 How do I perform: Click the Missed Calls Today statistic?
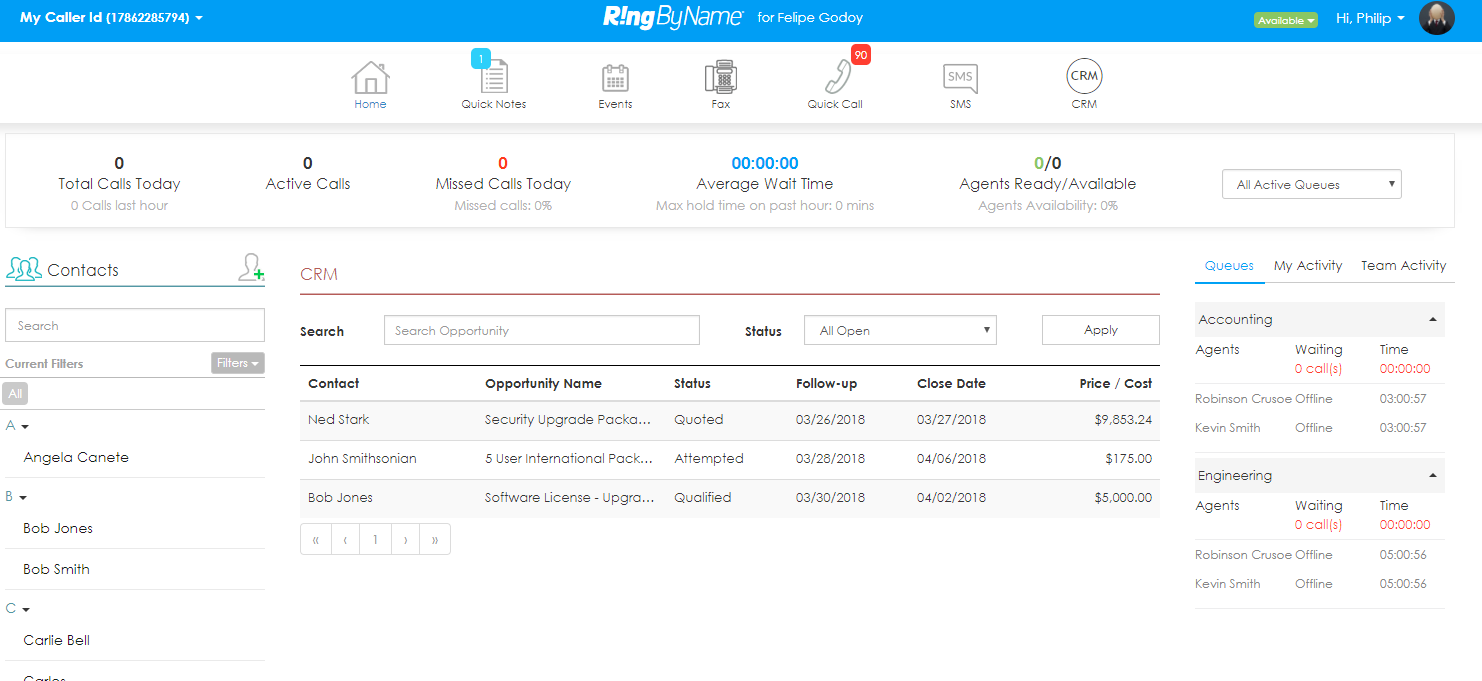point(503,184)
